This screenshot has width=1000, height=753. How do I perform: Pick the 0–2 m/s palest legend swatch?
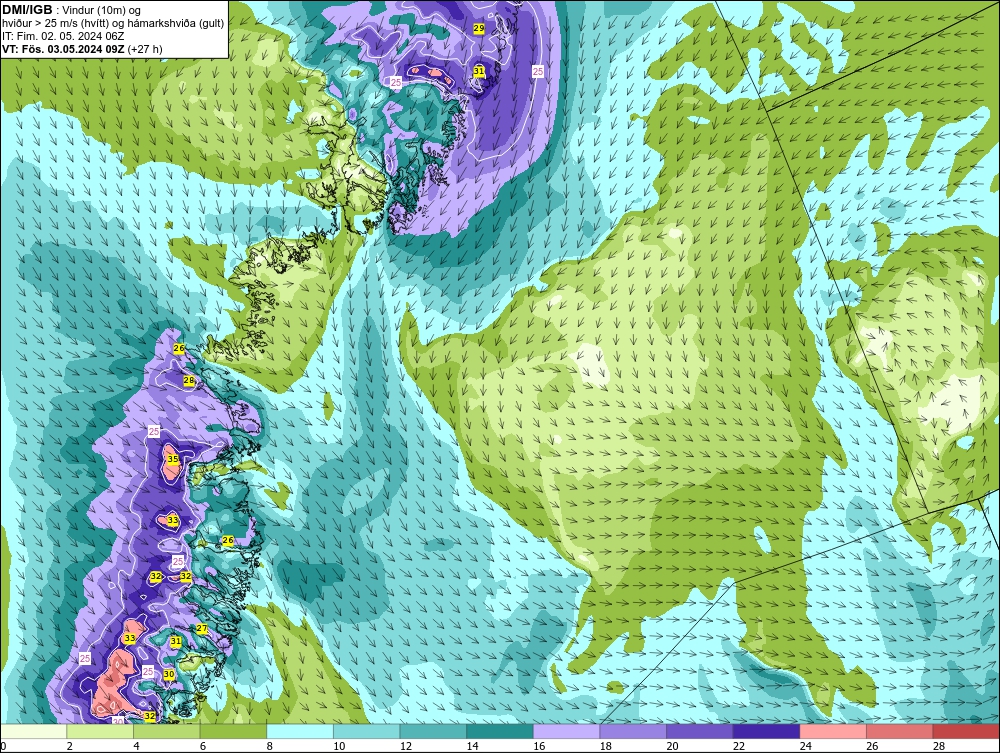34,731
